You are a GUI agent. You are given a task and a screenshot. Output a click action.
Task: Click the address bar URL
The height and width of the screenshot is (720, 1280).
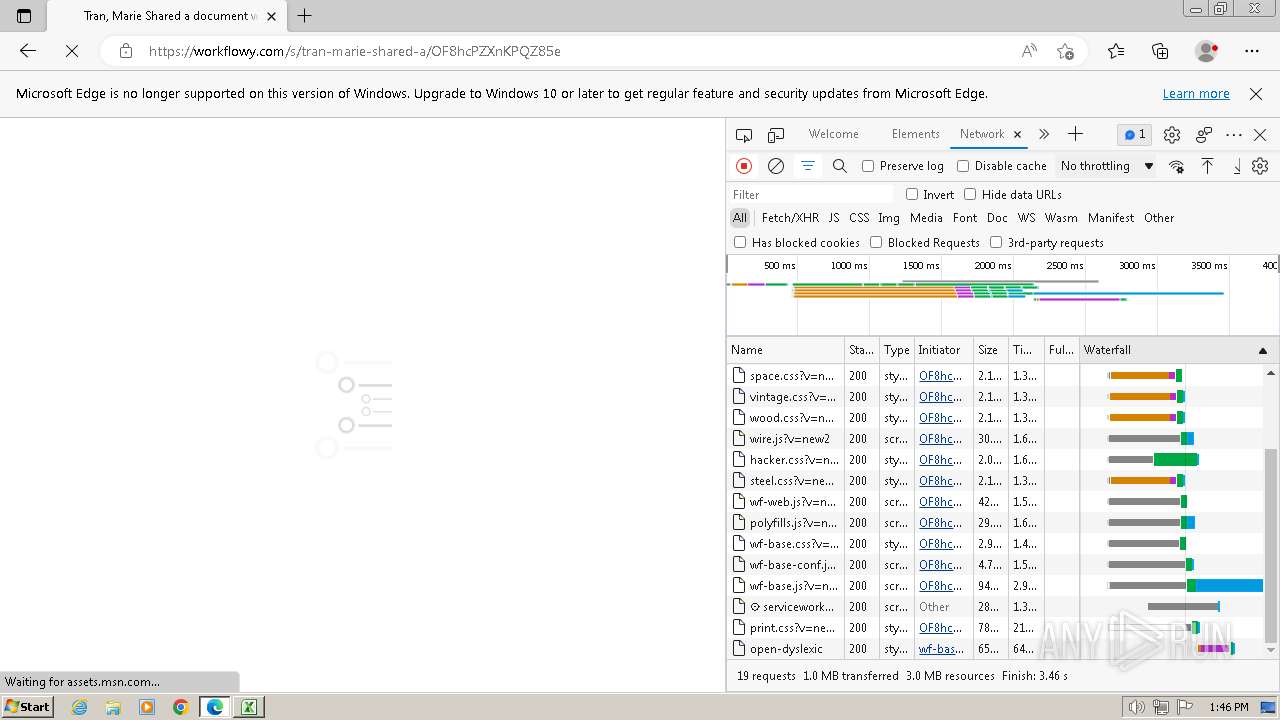[355, 51]
